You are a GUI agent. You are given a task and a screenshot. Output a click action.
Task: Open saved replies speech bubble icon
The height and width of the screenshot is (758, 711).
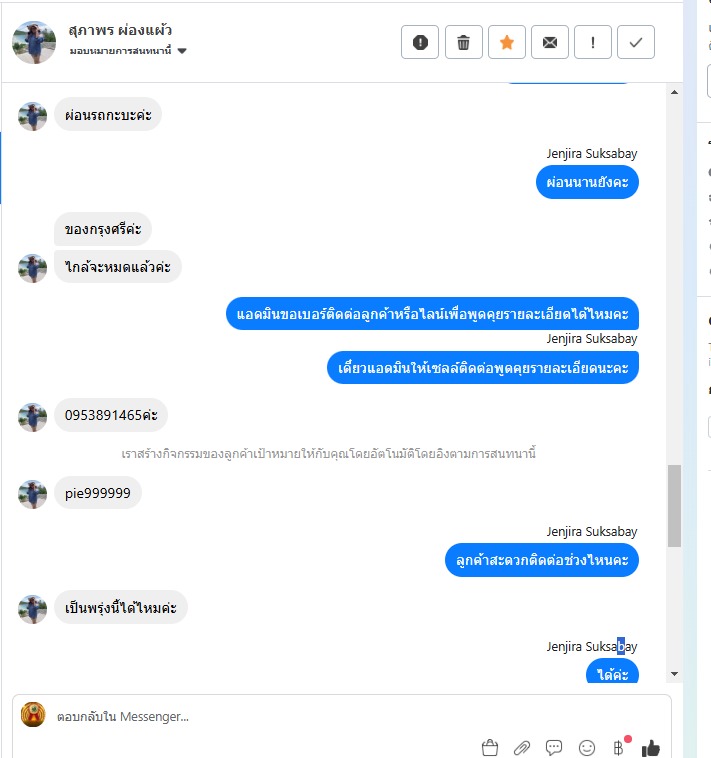[554, 748]
